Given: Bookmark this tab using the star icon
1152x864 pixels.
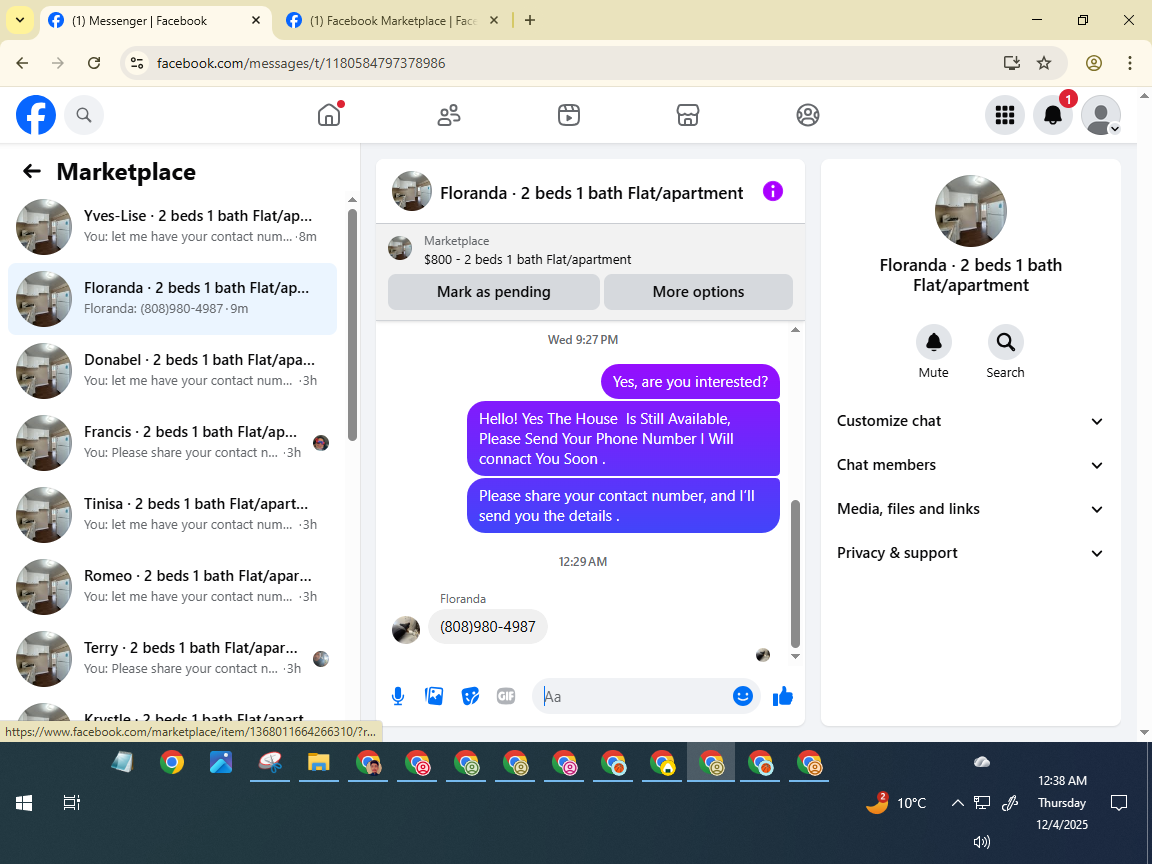Looking at the screenshot, I should point(1044,63).
